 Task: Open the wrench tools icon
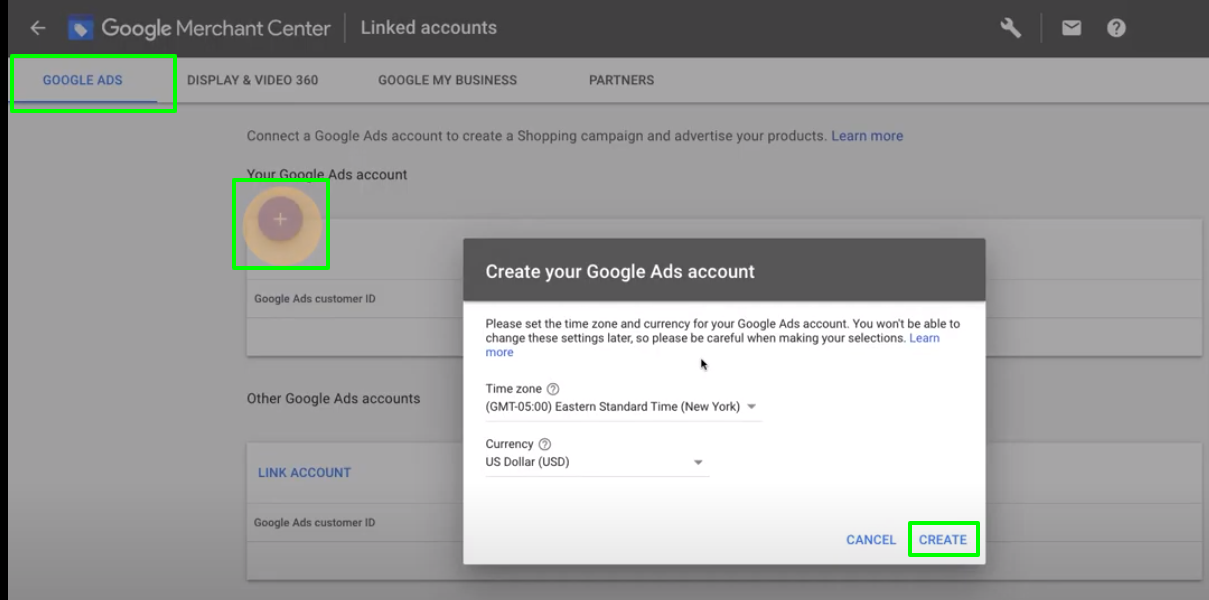tap(1011, 28)
